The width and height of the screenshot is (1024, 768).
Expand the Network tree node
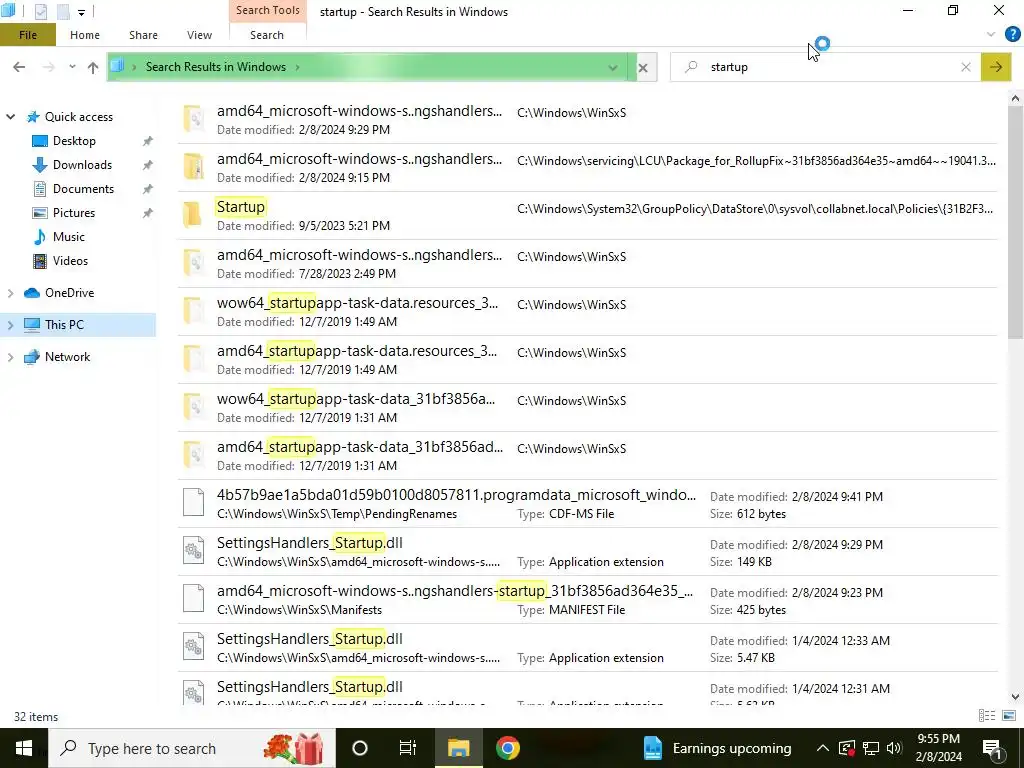[10, 357]
